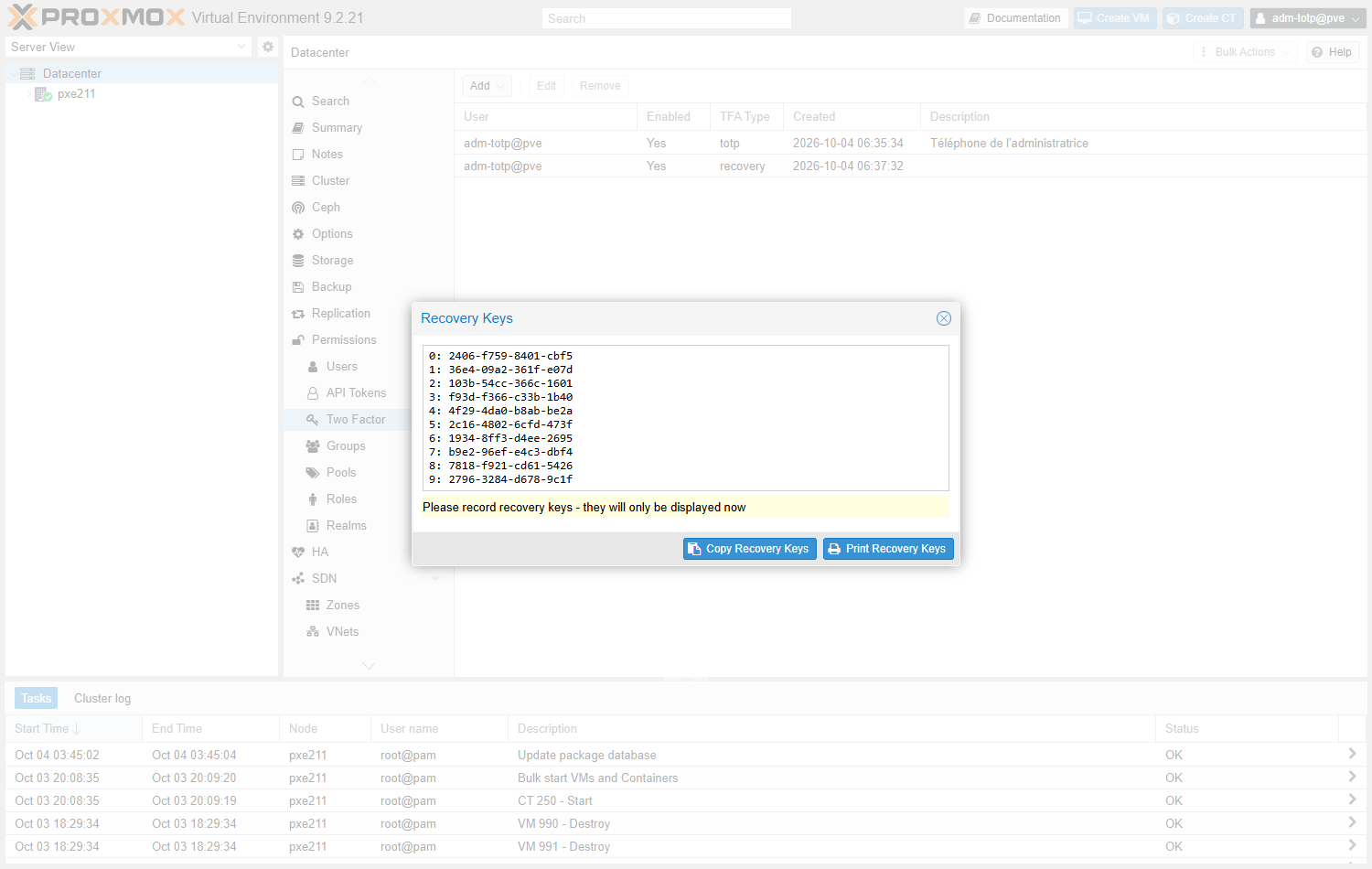Select the totp row for adm-totp@pve
Image resolution: width=1372 pixels, height=869 pixels.
click(x=910, y=143)
